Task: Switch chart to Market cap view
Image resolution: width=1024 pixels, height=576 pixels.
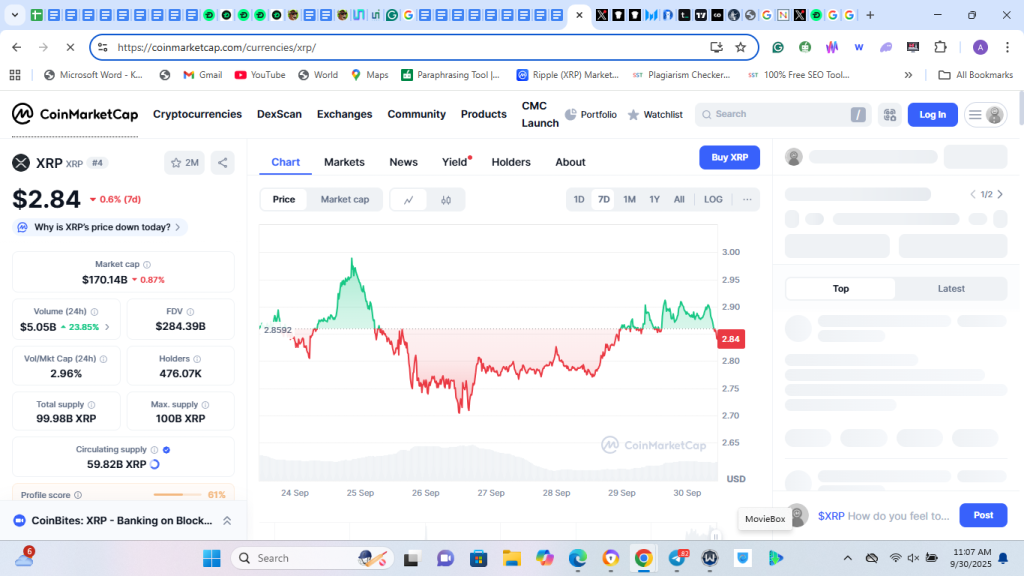Action: 344,199
